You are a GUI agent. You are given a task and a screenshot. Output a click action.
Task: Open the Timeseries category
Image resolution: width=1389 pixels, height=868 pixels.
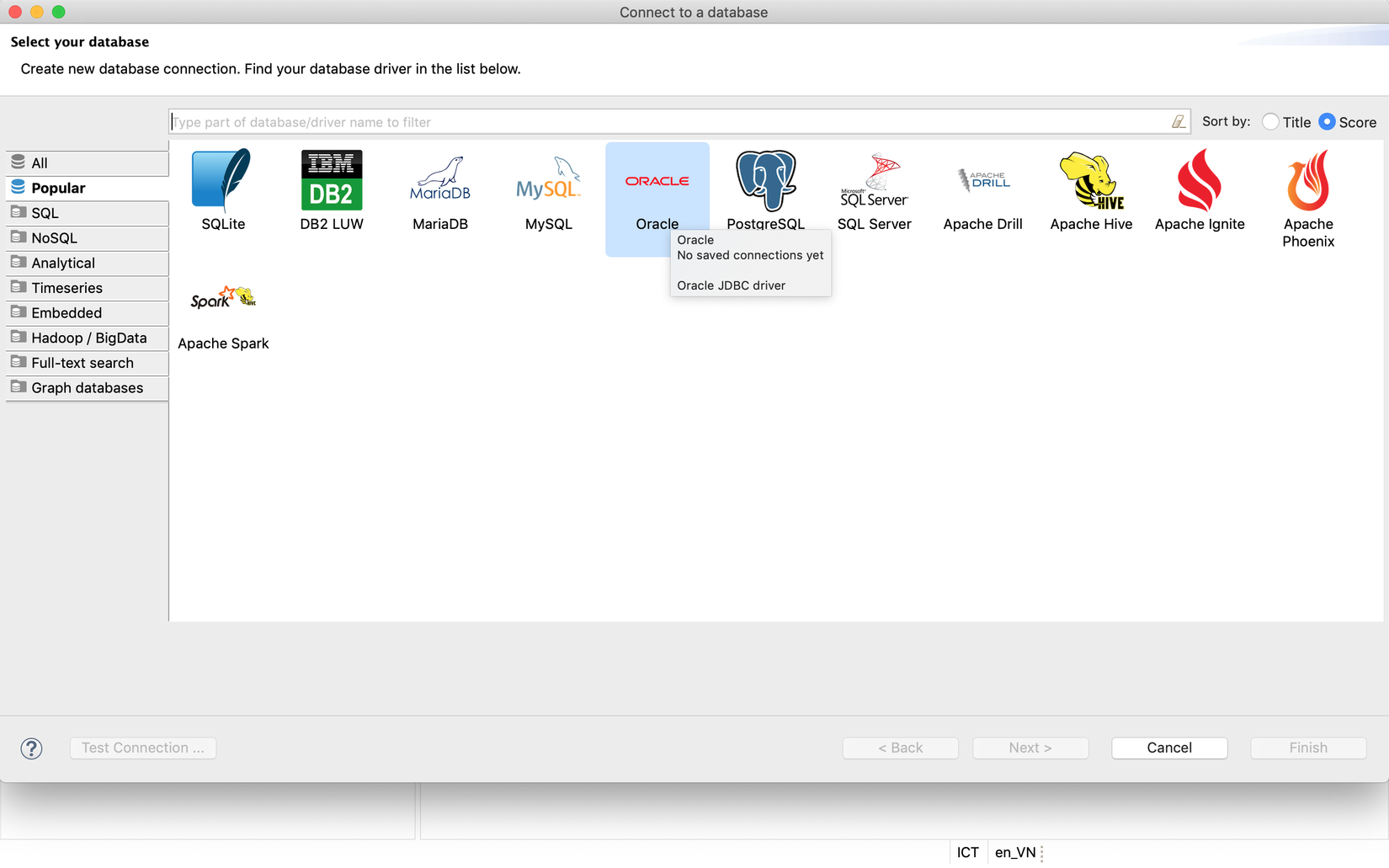click(x=88, y=288)
